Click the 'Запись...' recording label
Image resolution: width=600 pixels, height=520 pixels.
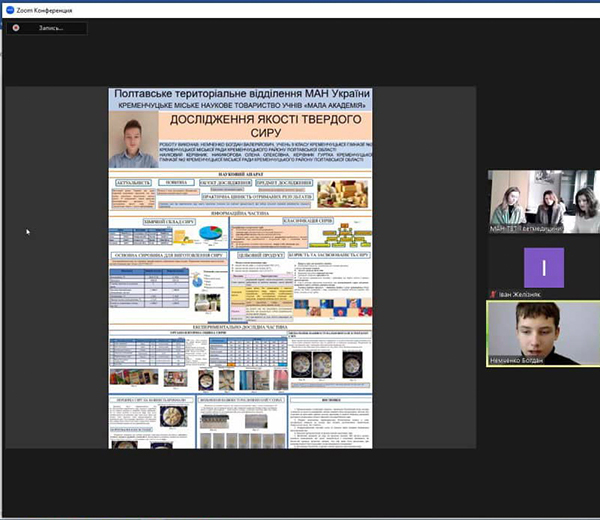point(51,28)
